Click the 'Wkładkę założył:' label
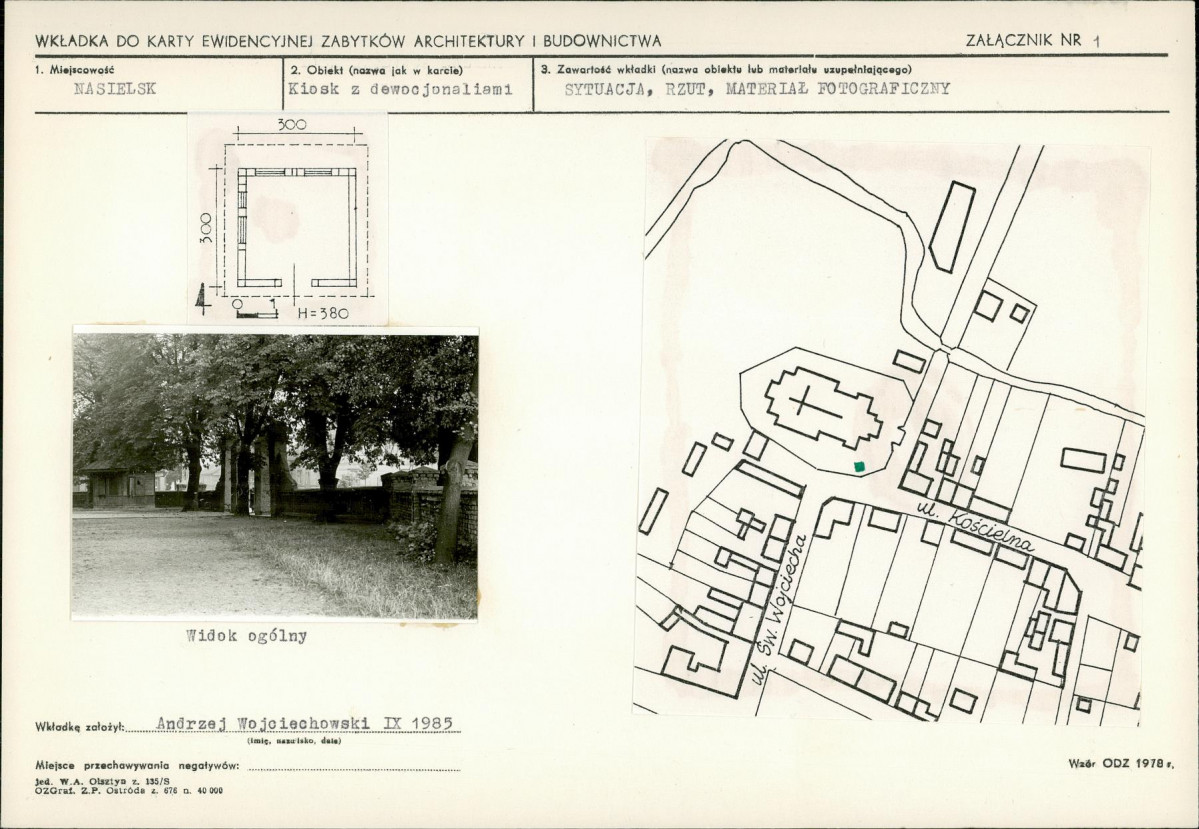1199x829 pixels. [80, 727]
